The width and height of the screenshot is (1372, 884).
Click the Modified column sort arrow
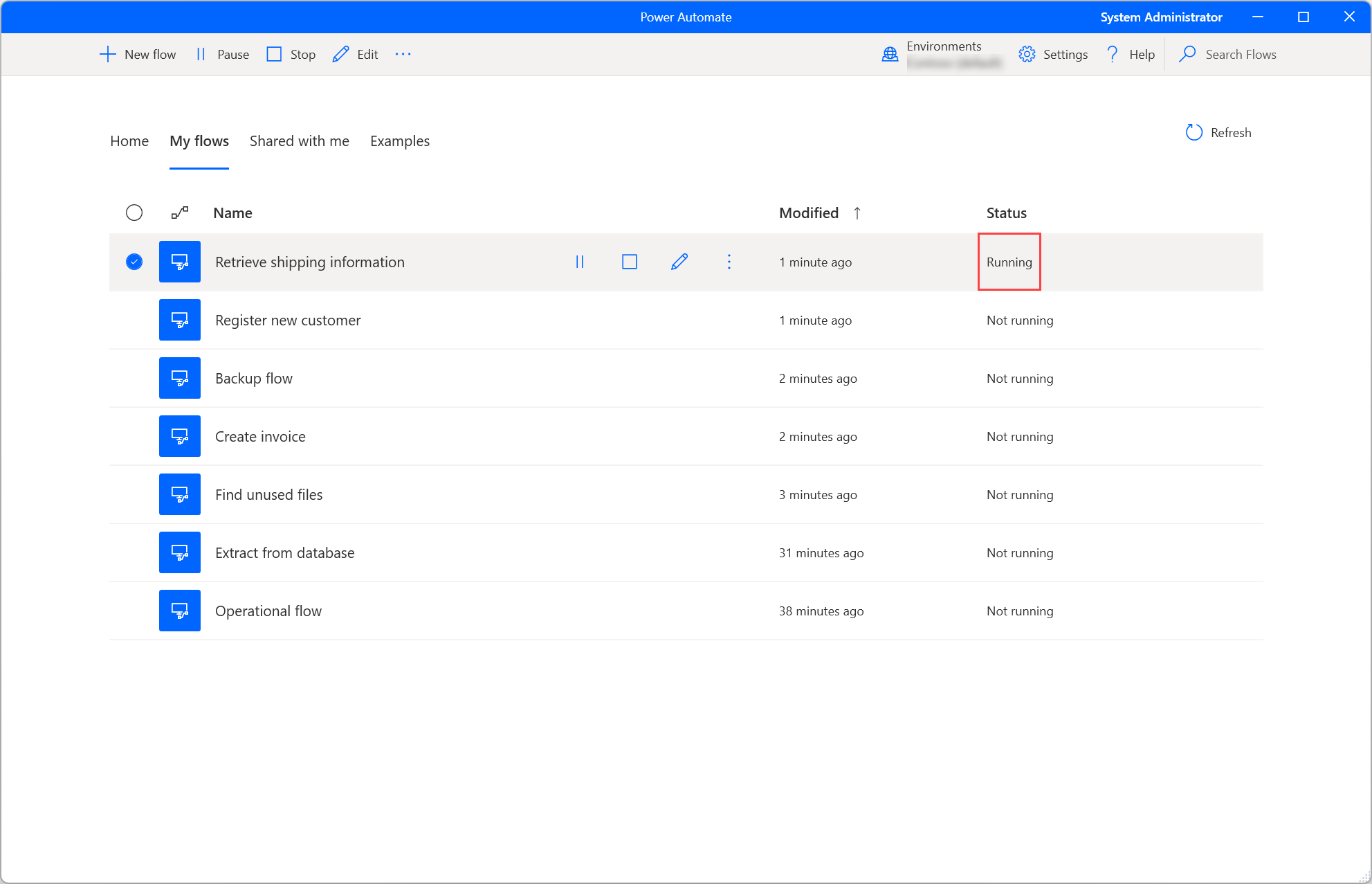(858, 212)
